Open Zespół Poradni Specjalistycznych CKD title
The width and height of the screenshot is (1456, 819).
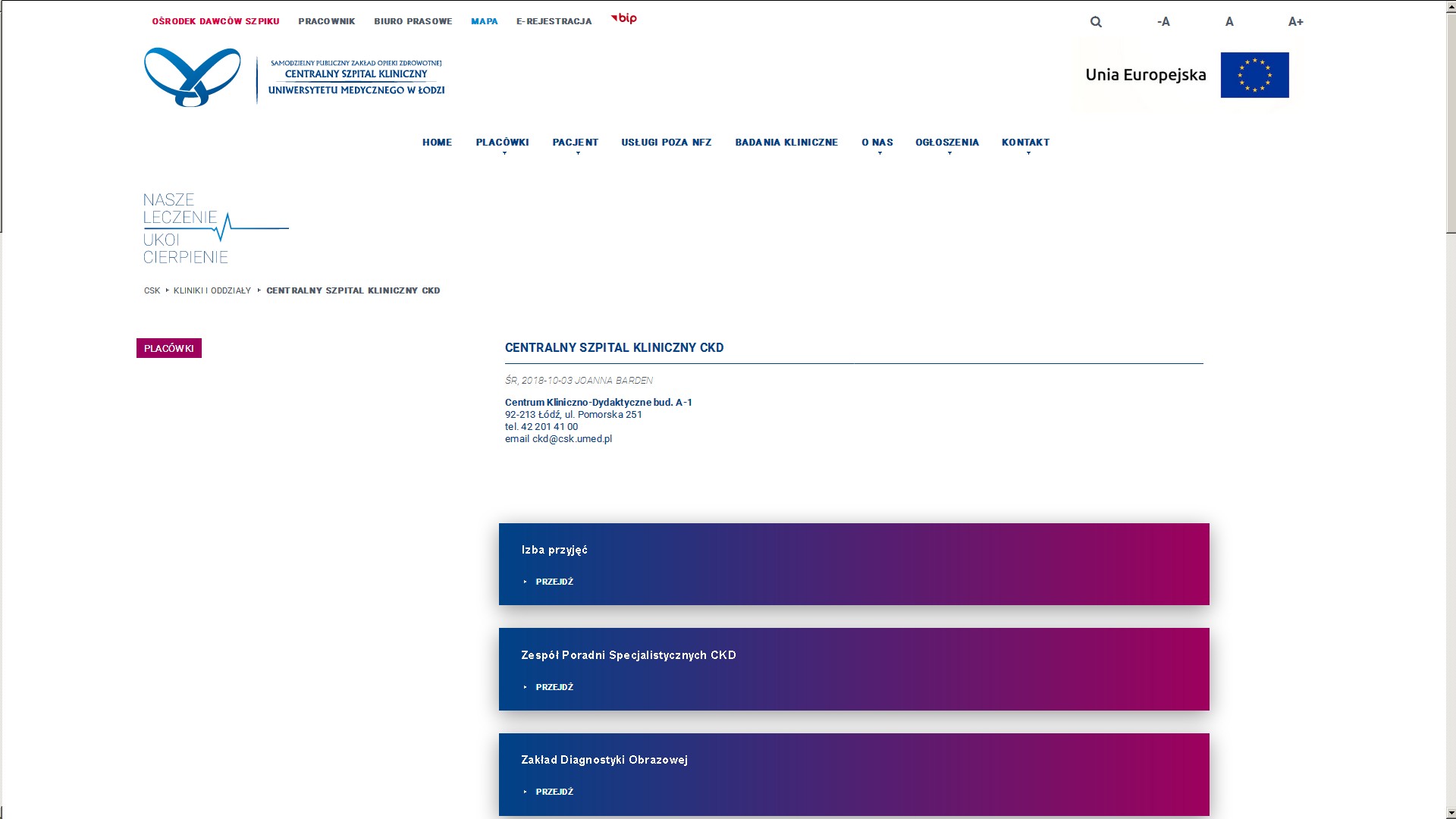pyautogui.click(x=629, y=655)
